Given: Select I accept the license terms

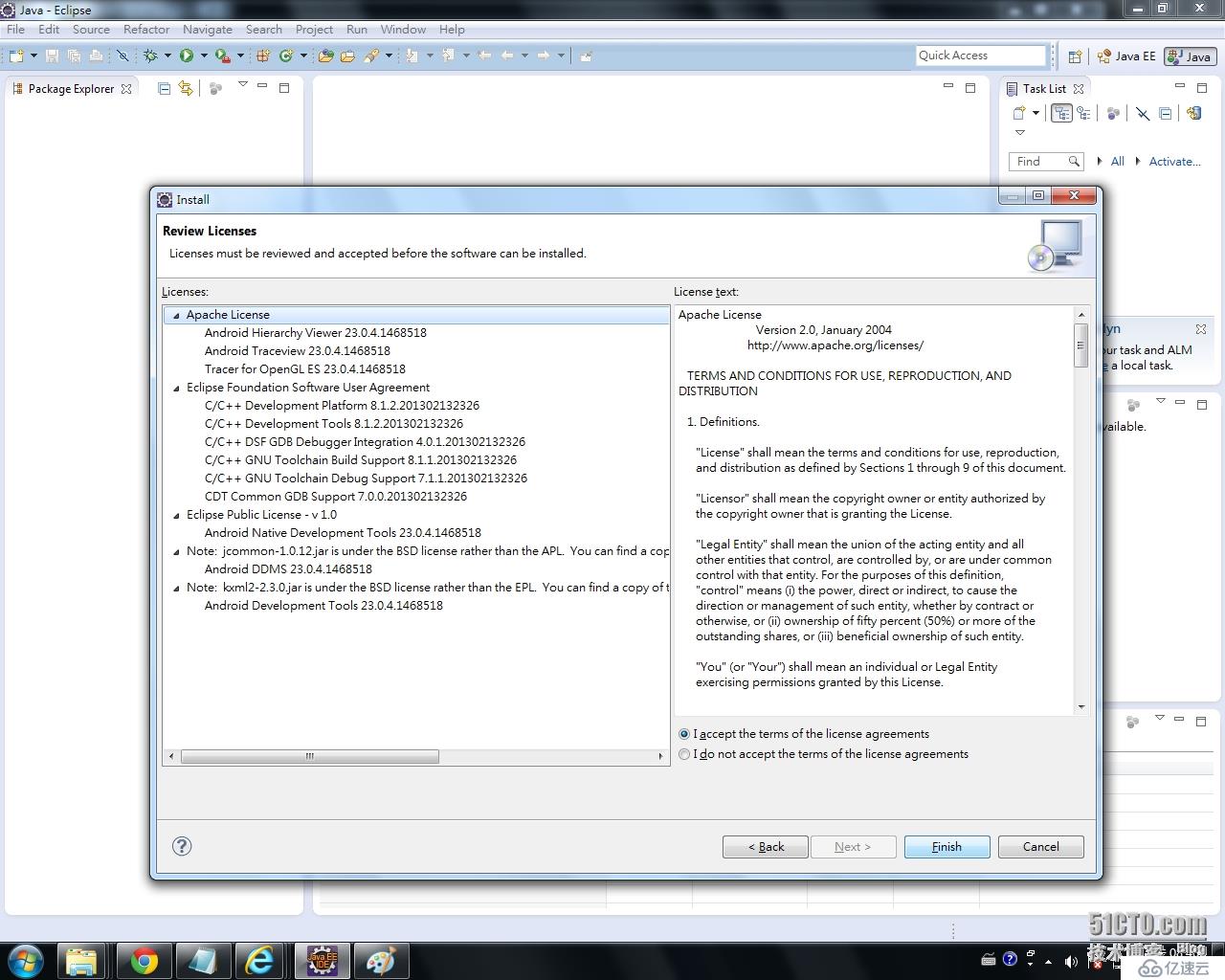Looking at the screenshot, I should pyautogui.click(x=804, y=734).
